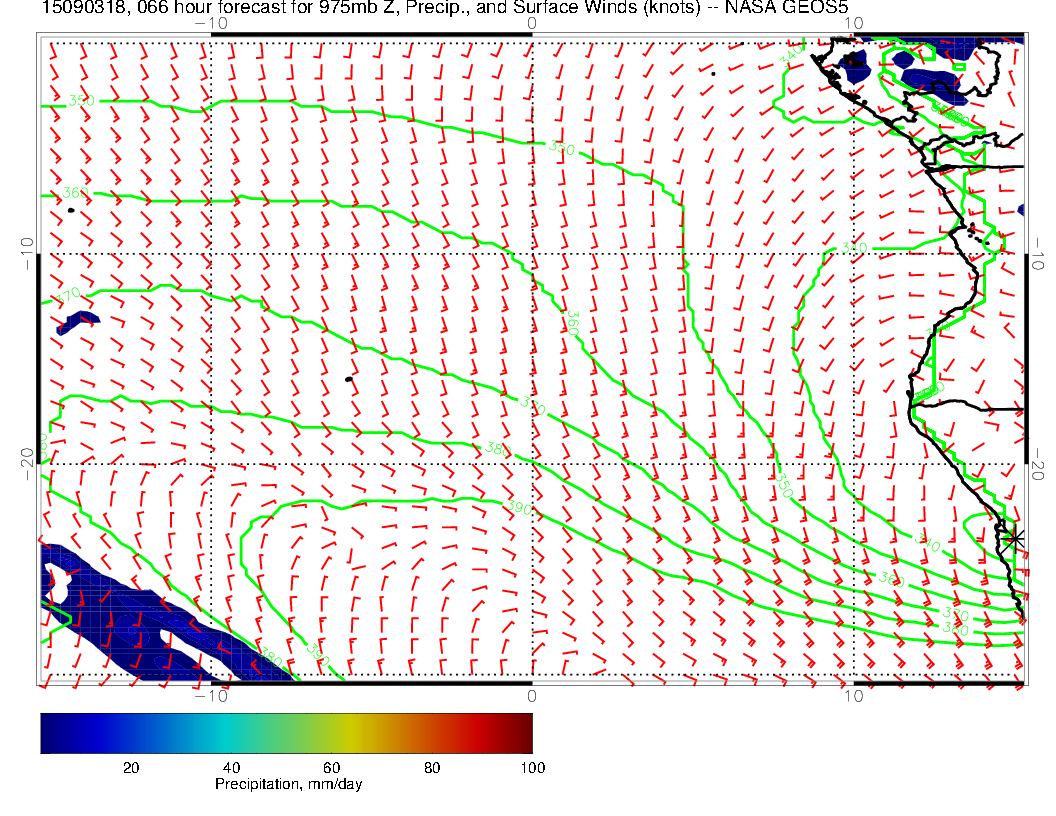Click the '-10' longitude label below the map
The width and height of the screenshot is (1056, 816).
click(x=211, y=696)
